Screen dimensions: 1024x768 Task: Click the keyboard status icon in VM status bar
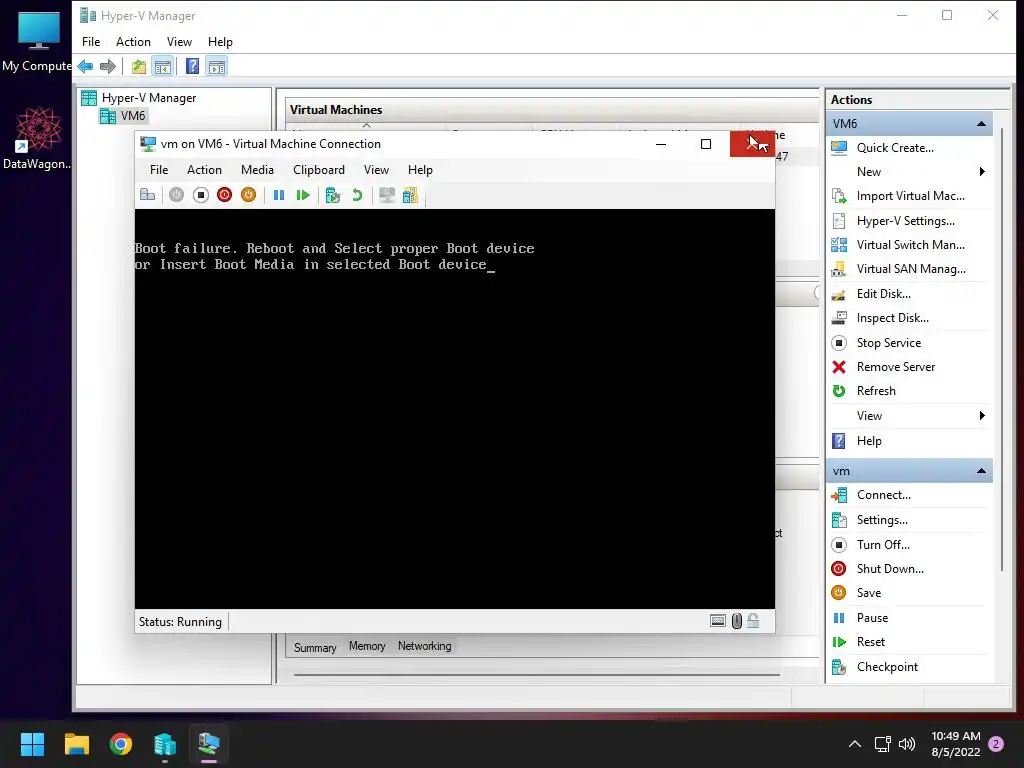[x=718, y=620]
